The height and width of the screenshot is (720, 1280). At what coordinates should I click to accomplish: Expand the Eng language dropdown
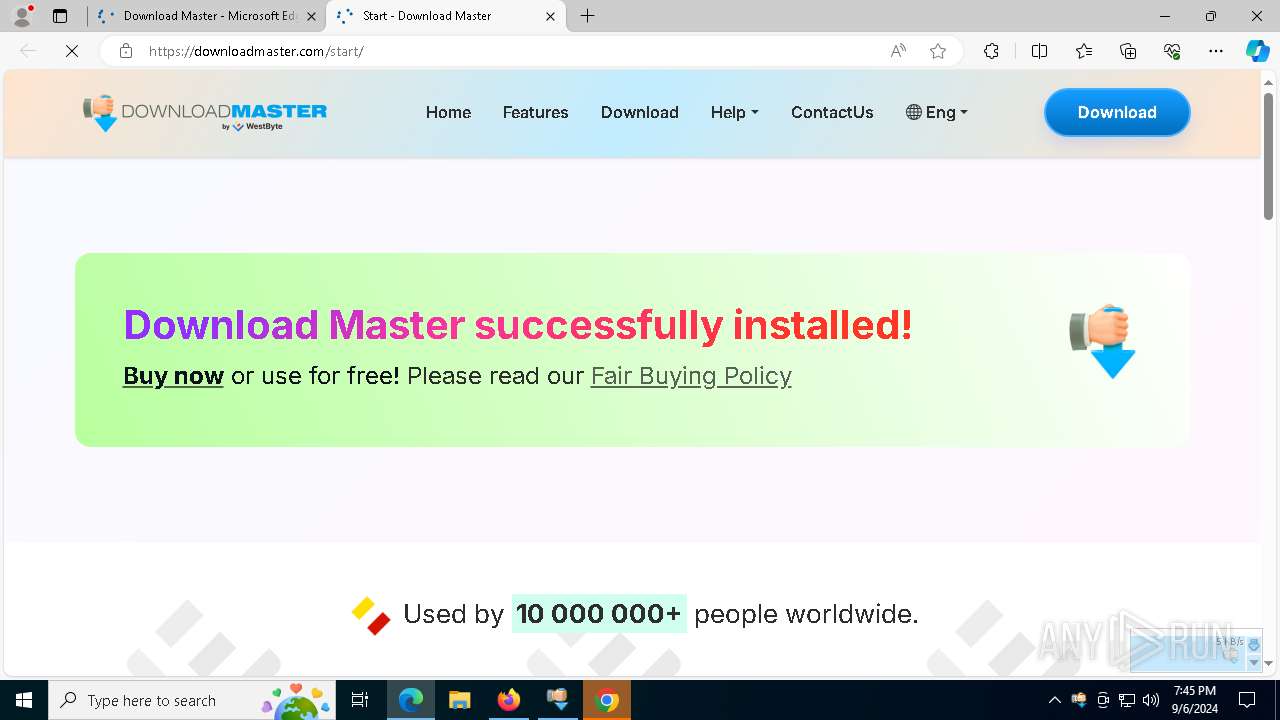click(x=937, y=112)
